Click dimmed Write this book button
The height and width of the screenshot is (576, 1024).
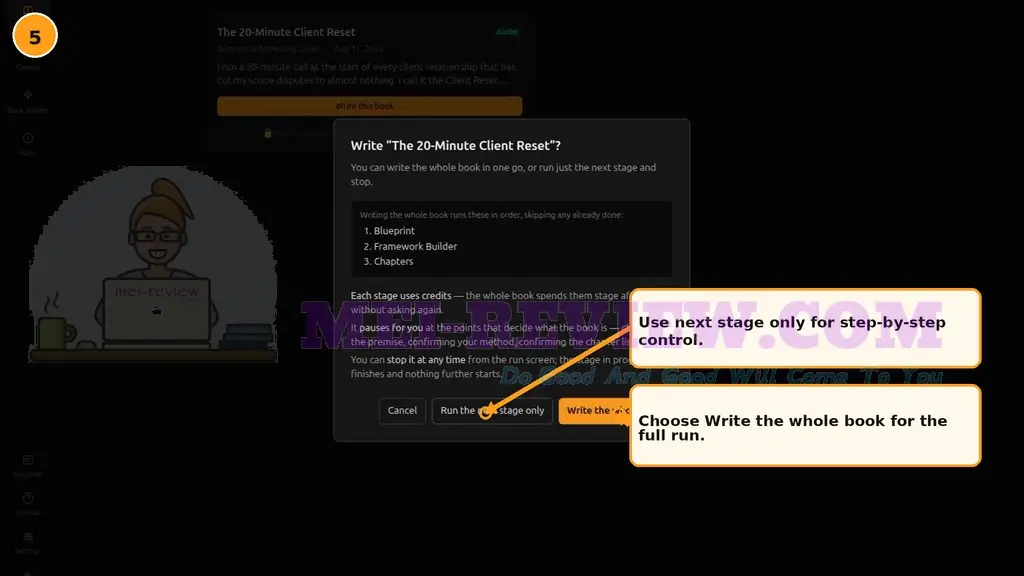370,106
